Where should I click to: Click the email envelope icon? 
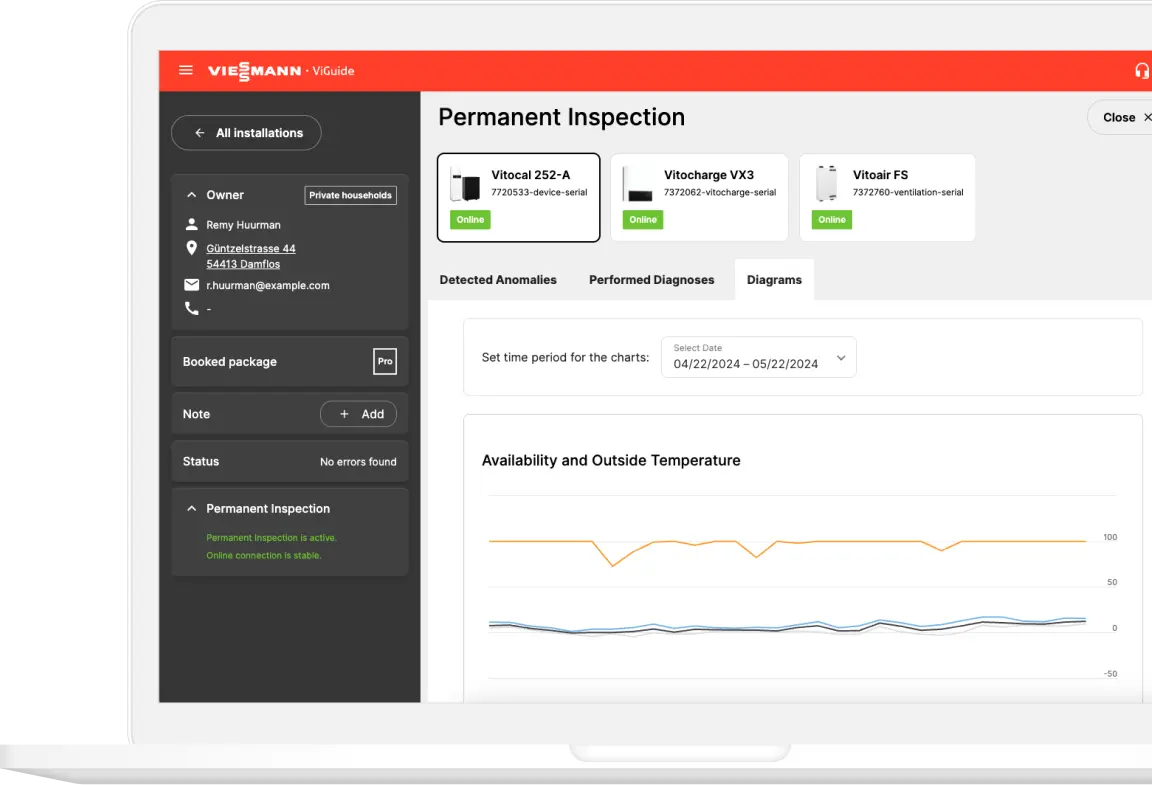tap(192, 285)
